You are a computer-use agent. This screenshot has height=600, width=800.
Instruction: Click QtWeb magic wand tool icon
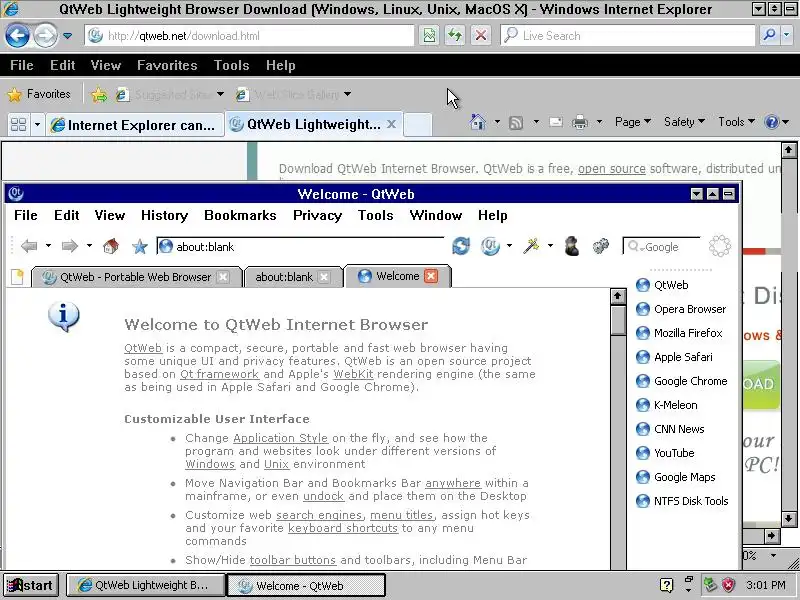click(531, 246)
